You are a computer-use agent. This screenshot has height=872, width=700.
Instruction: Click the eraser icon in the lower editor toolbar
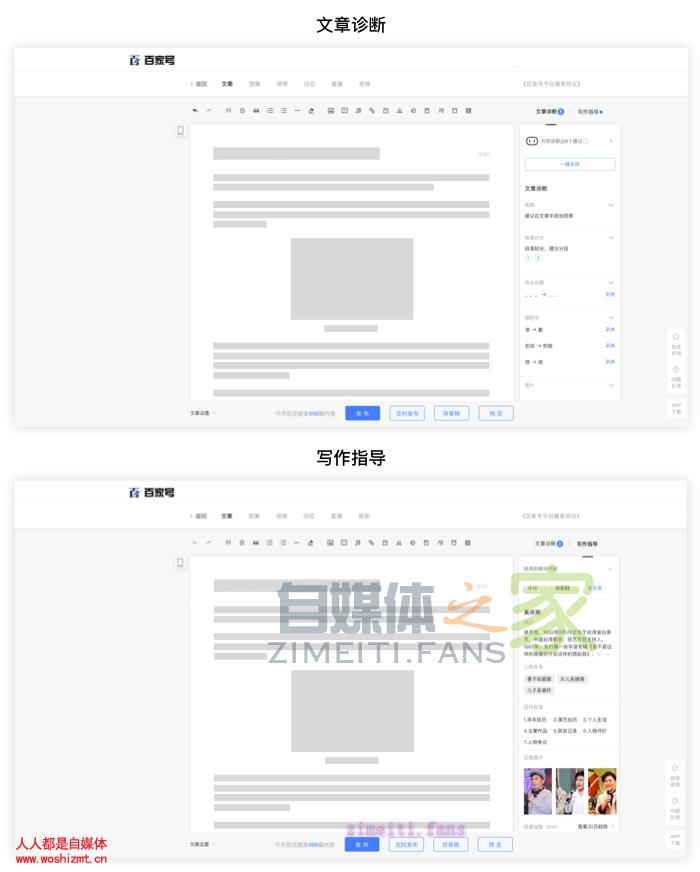point(311,542)
